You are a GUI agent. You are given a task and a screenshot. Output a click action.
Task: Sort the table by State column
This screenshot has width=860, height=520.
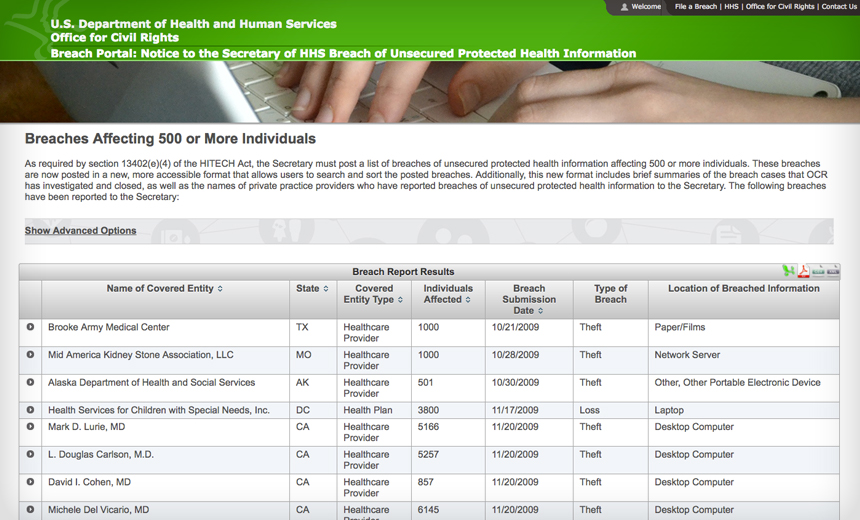(x=326, y=289)
